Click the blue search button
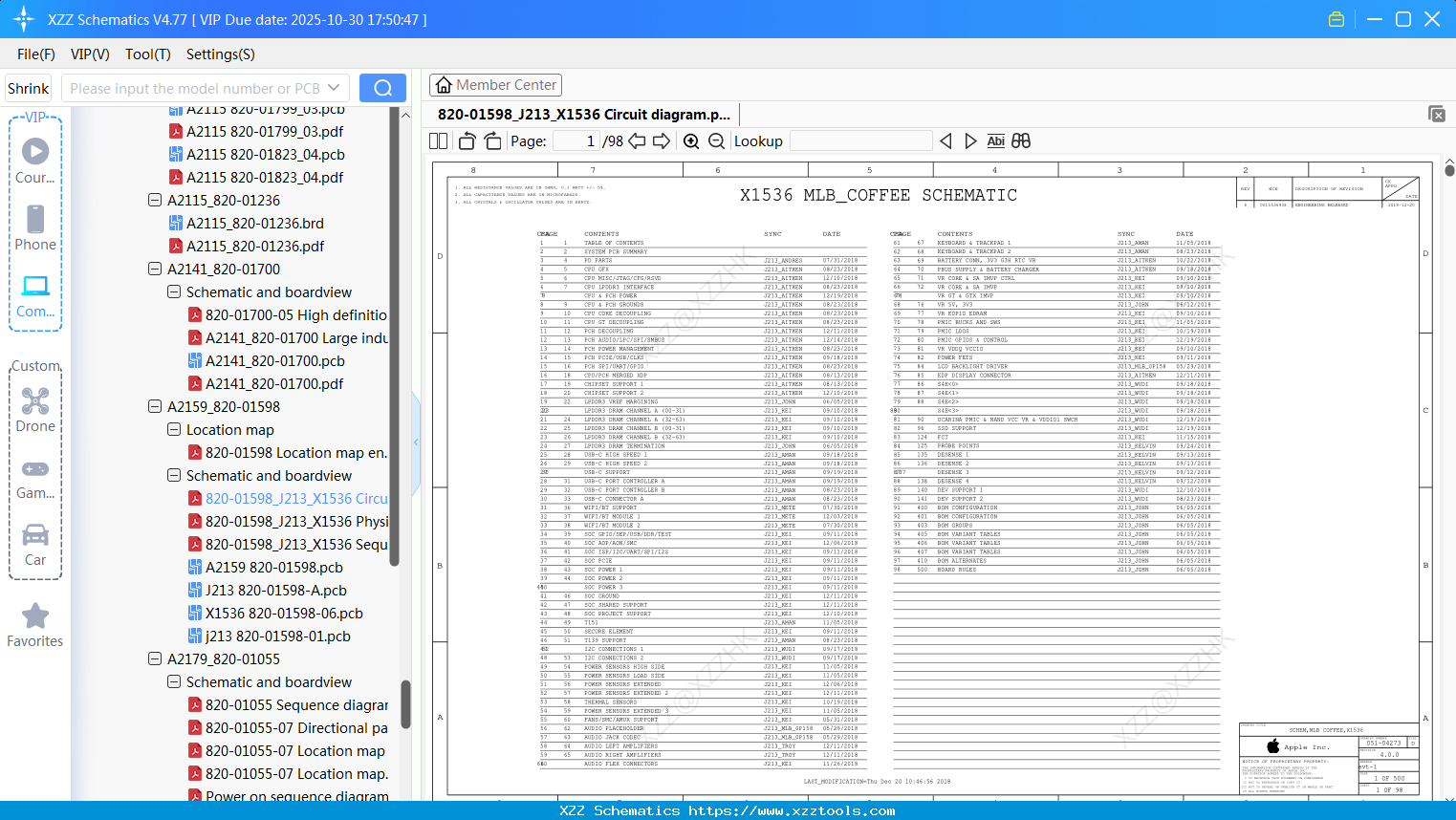The image size is (1456, 820). click(x=382, y=88)
